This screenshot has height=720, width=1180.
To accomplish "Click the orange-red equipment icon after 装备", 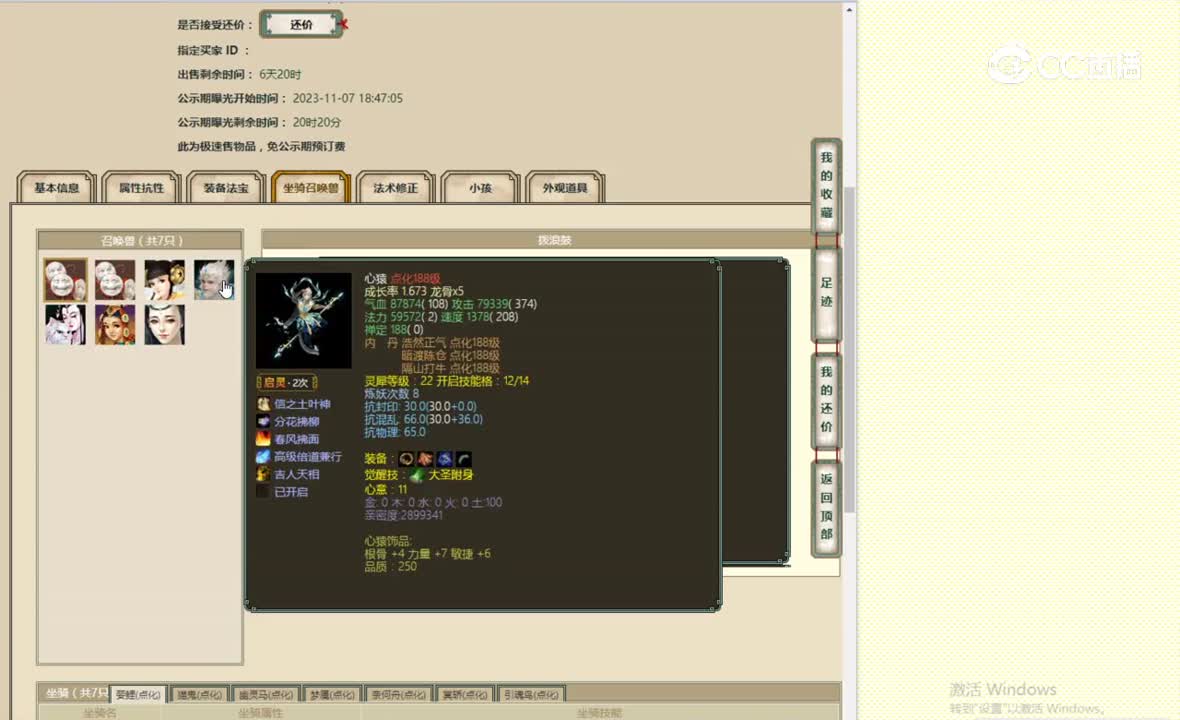I will [425, 459].
